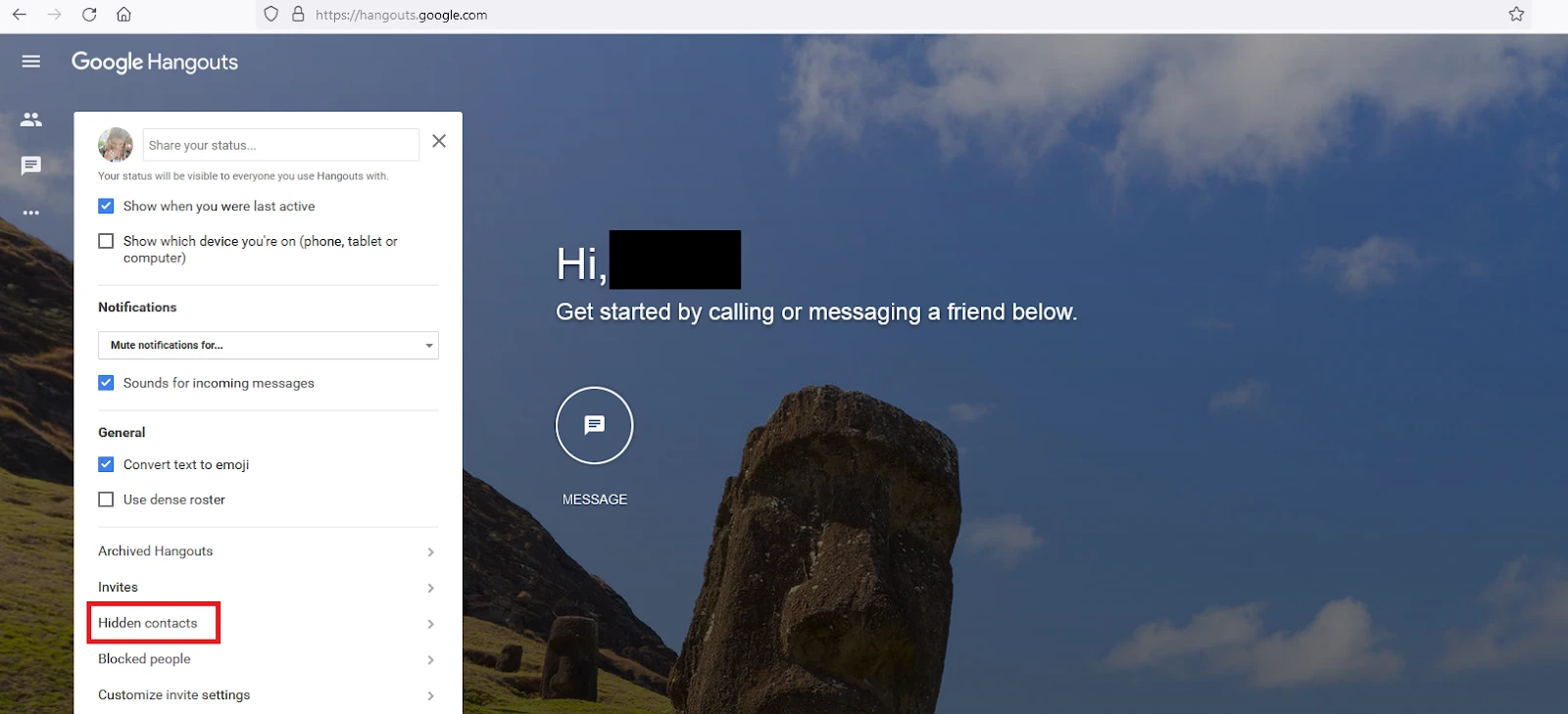Image resolution: width=1568 pixels, height=714 pixels.
Task: Start a new message with the round Message icon
Action: click(x=595, y=425)
